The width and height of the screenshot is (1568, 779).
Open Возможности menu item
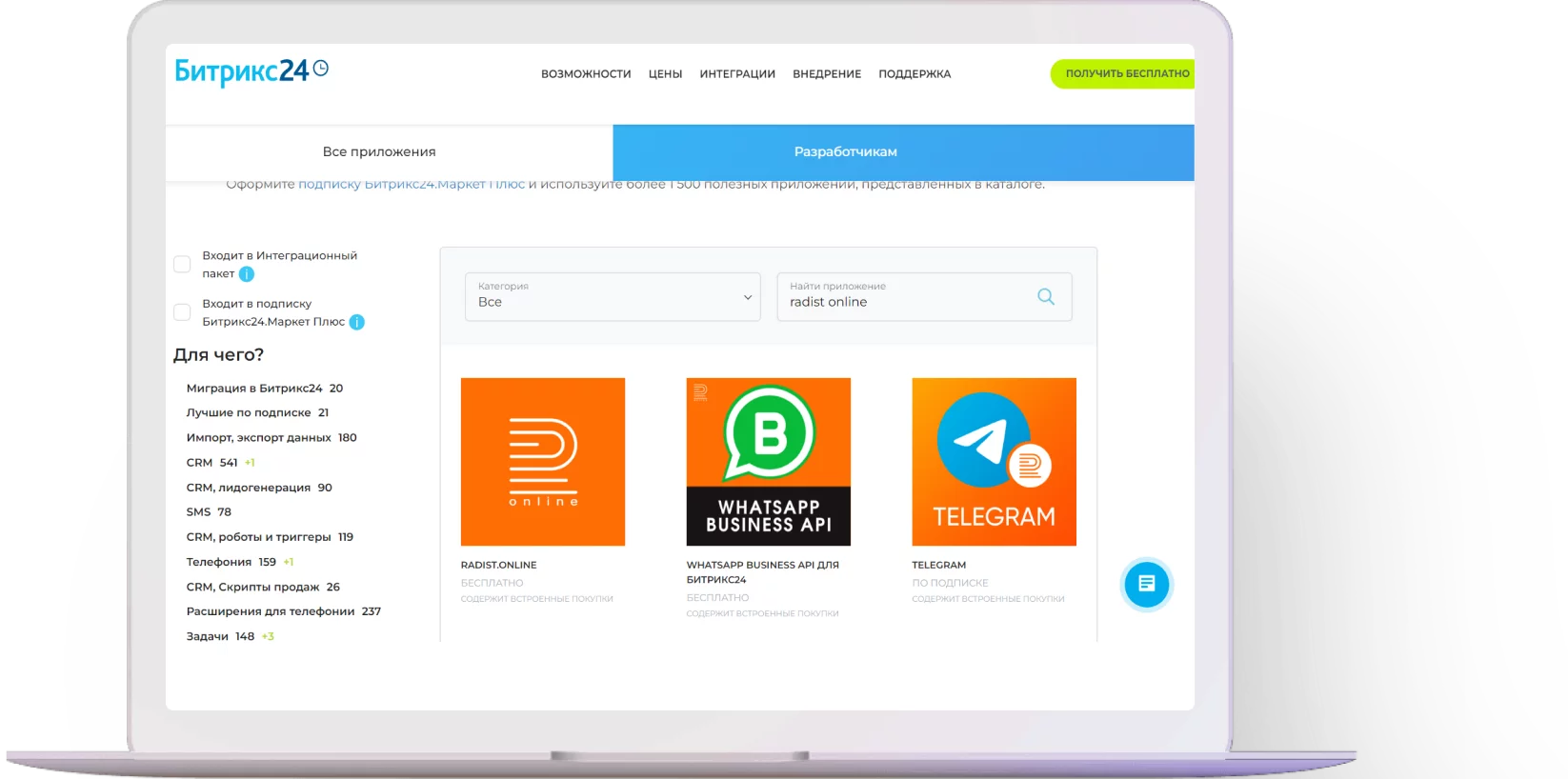click(586, 73)
